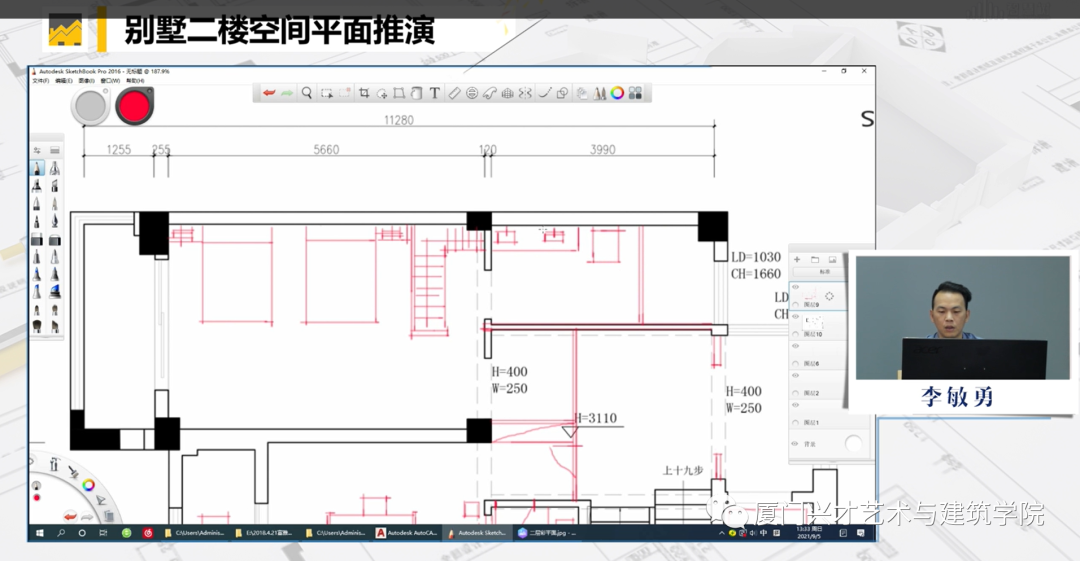Screen dimensions: 1080x561
Task: Select the Flood Fill bucket tool
Action: [416, 93]
